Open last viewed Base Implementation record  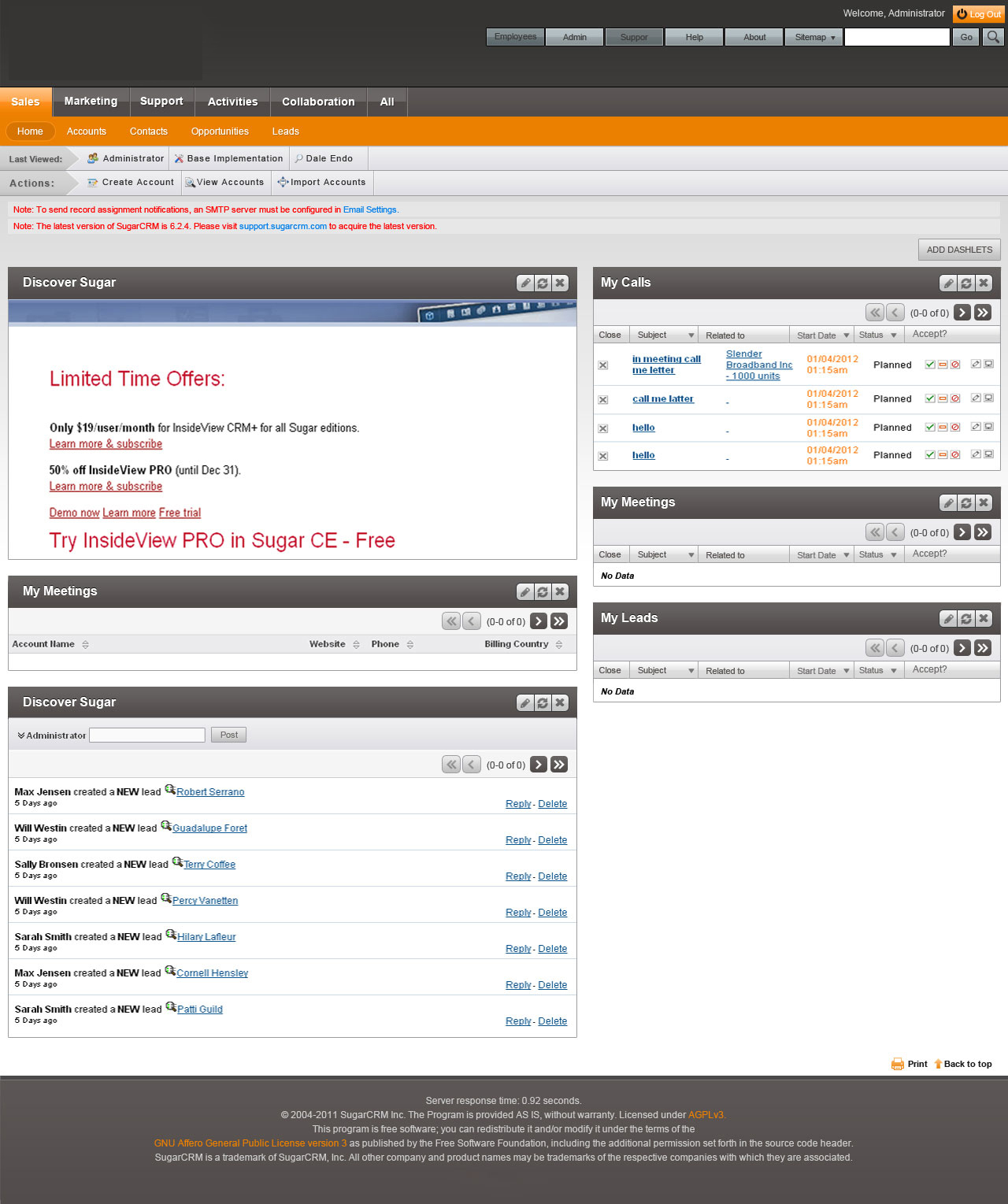point(228,158)
